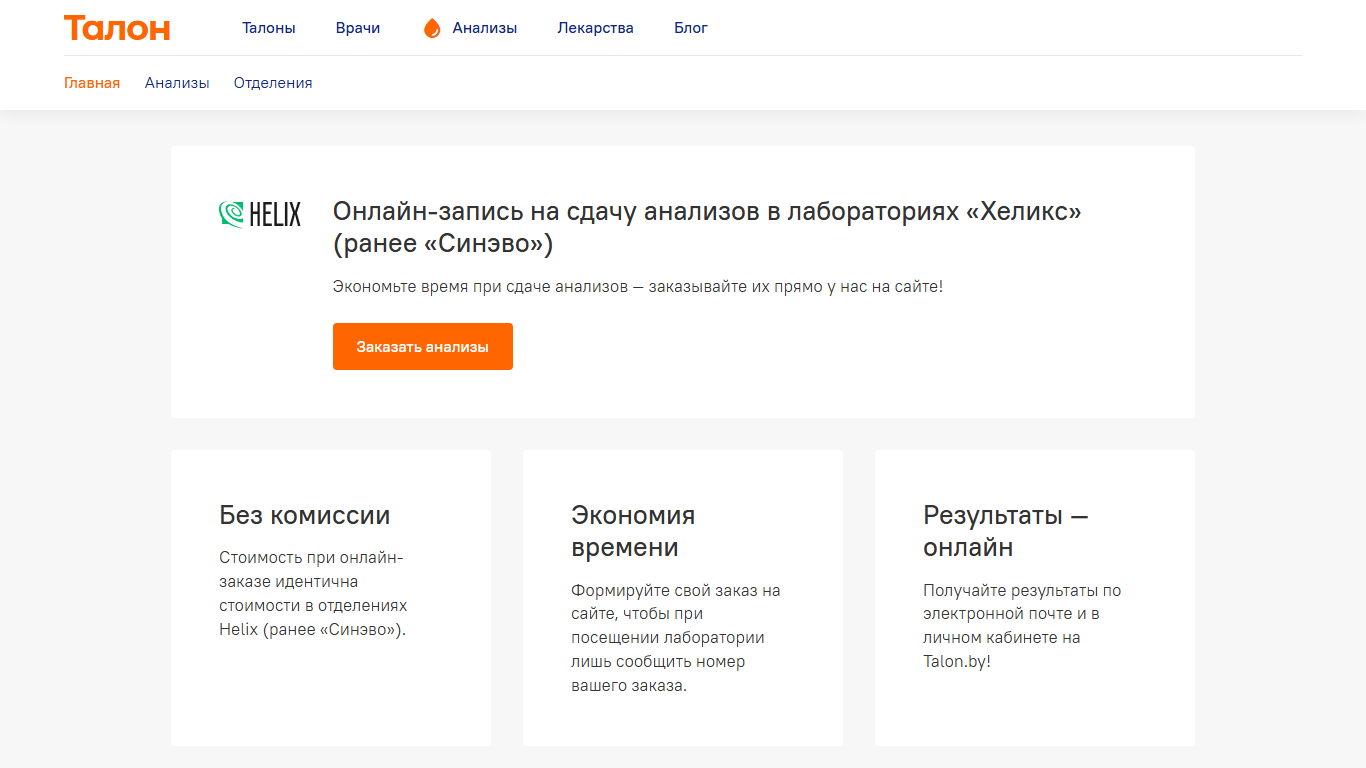Select the Отделения sub-navigation tab
The height and width of the screenshot is (768, 1366).
[x=273, y=83]
